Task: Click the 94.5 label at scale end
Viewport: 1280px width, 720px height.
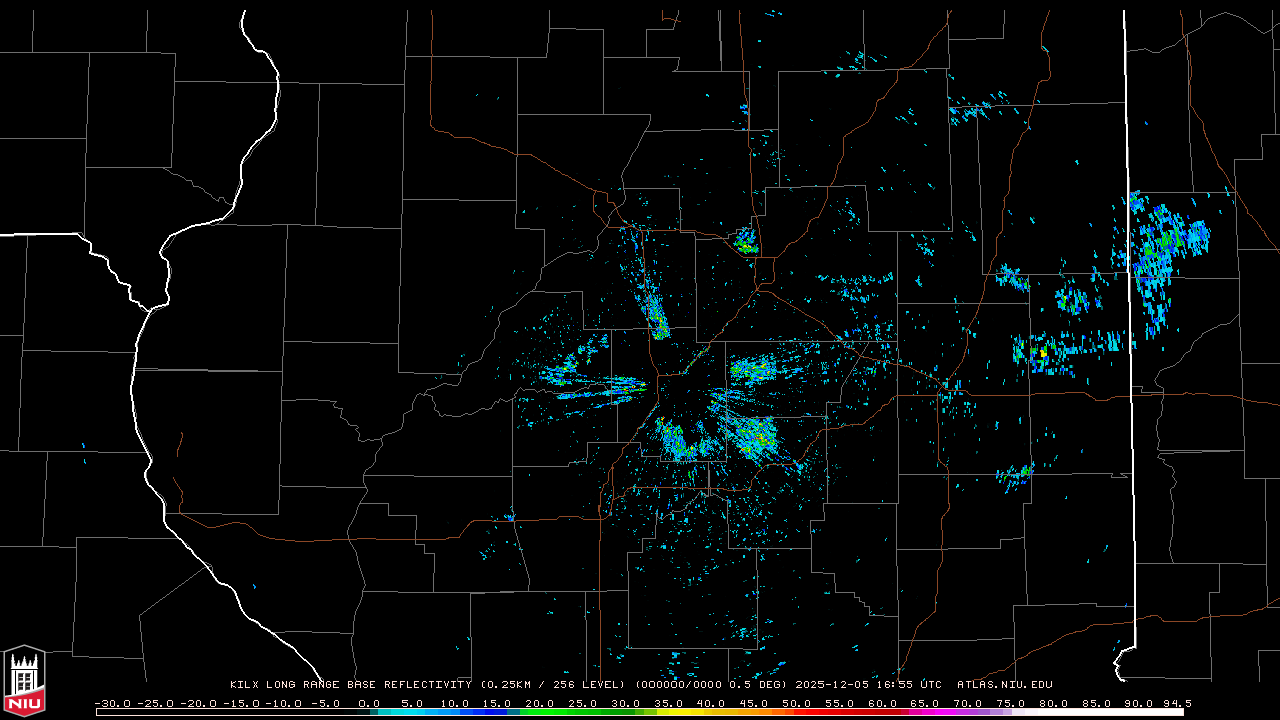Action: [x=1176, y=703]
